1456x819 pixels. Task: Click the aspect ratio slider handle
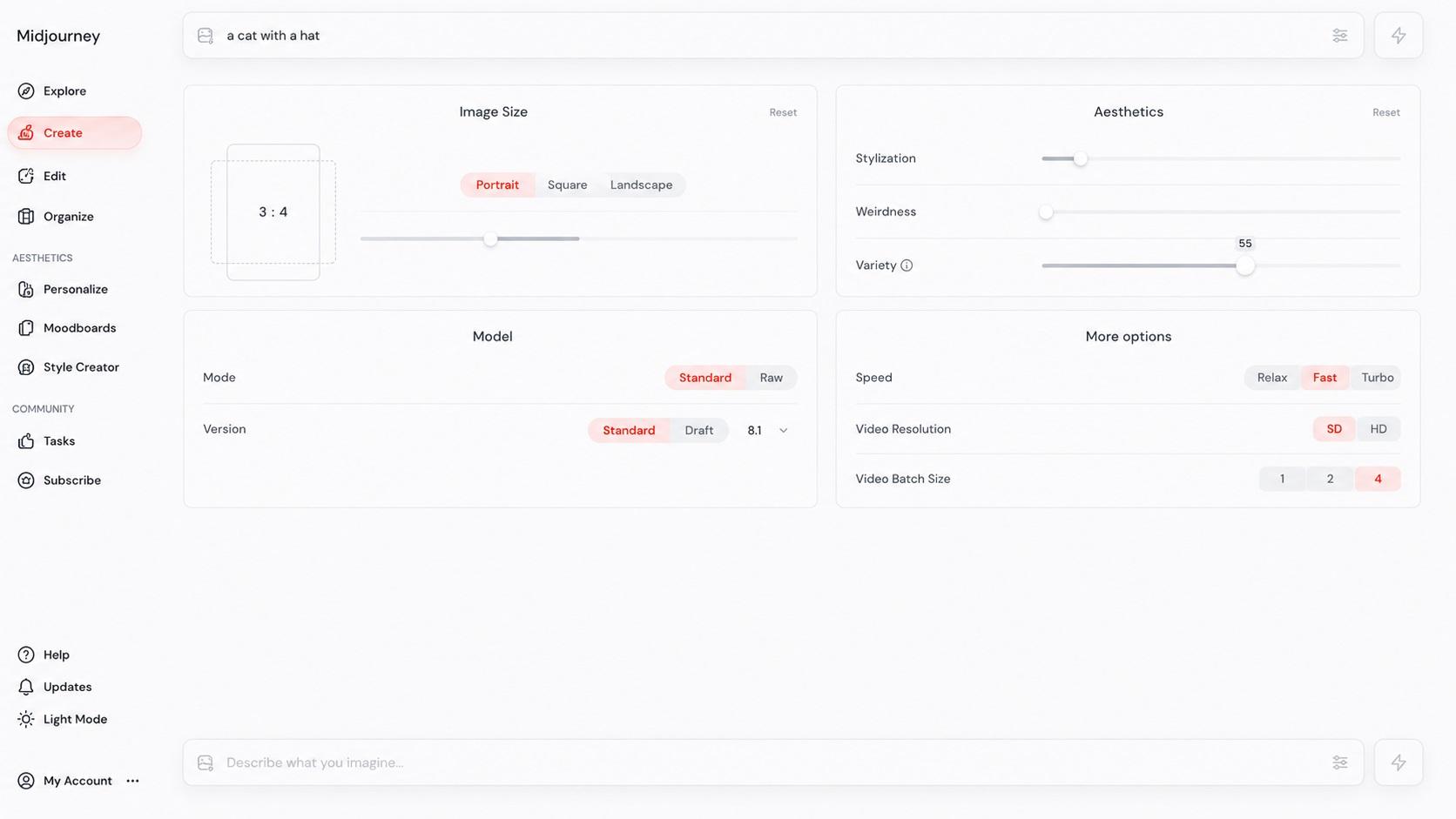[491, 238]
